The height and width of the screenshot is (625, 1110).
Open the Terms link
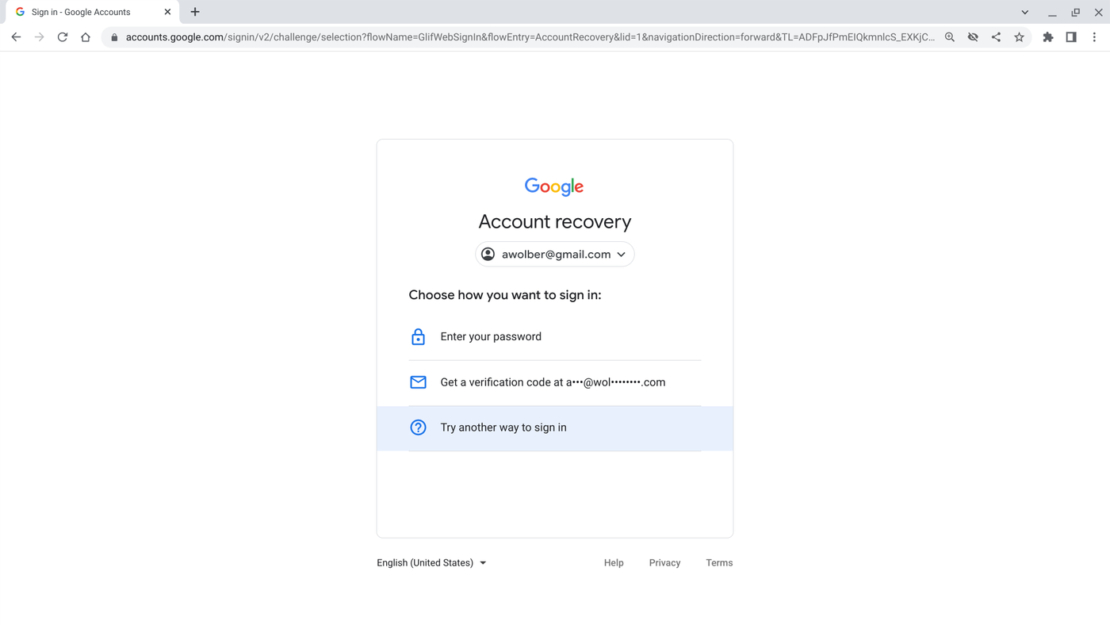pos(719,563)
